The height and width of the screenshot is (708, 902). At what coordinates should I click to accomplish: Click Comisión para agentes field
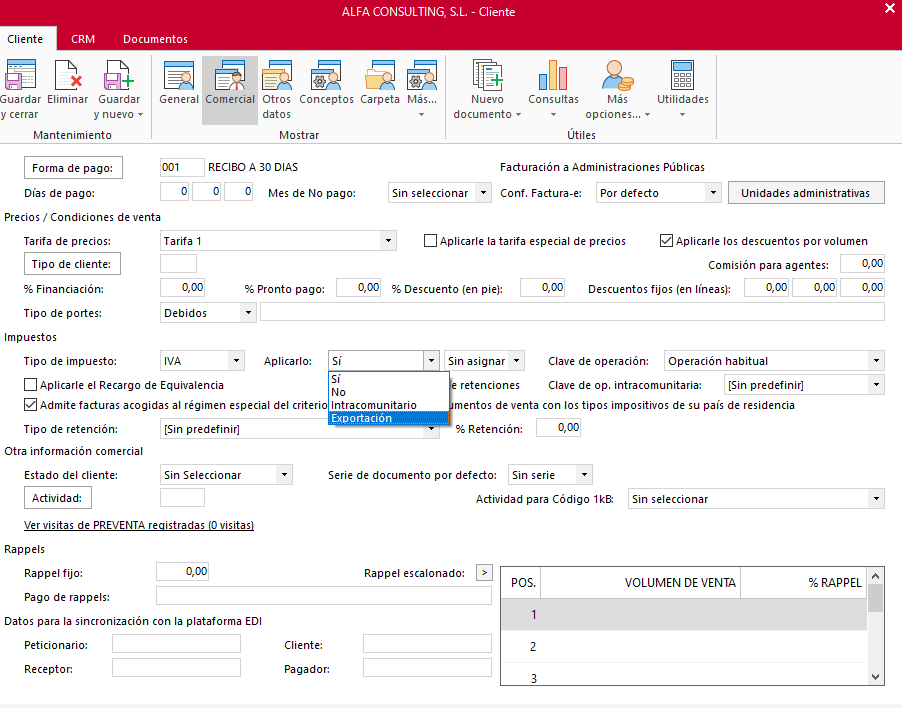[862, 263]
